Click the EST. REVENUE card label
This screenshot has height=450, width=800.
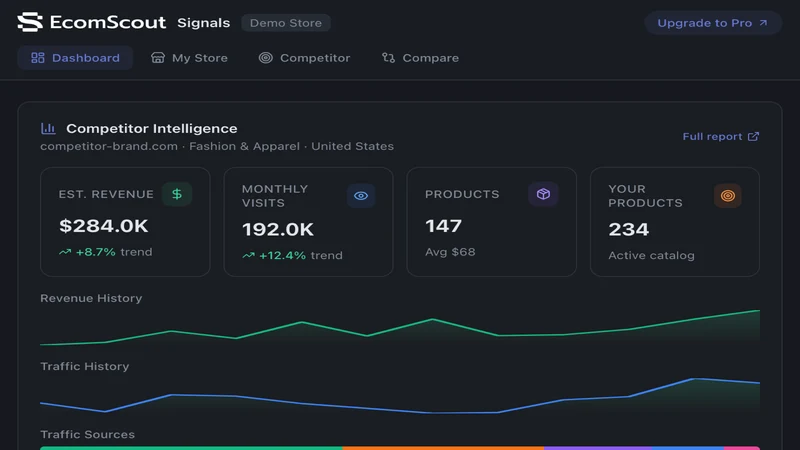106,194
